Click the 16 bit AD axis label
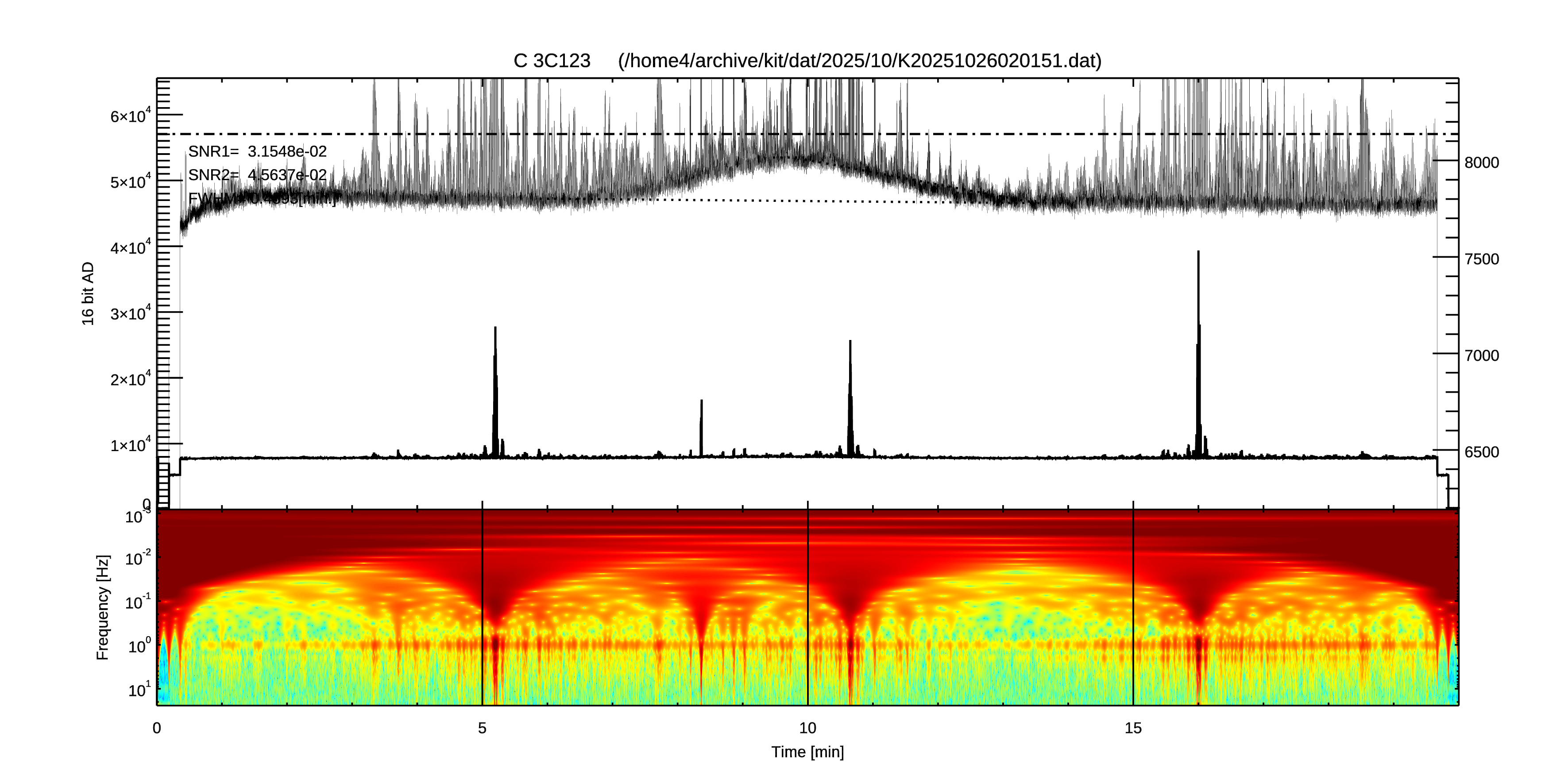 pyautogui.click(x=88, y=294)
